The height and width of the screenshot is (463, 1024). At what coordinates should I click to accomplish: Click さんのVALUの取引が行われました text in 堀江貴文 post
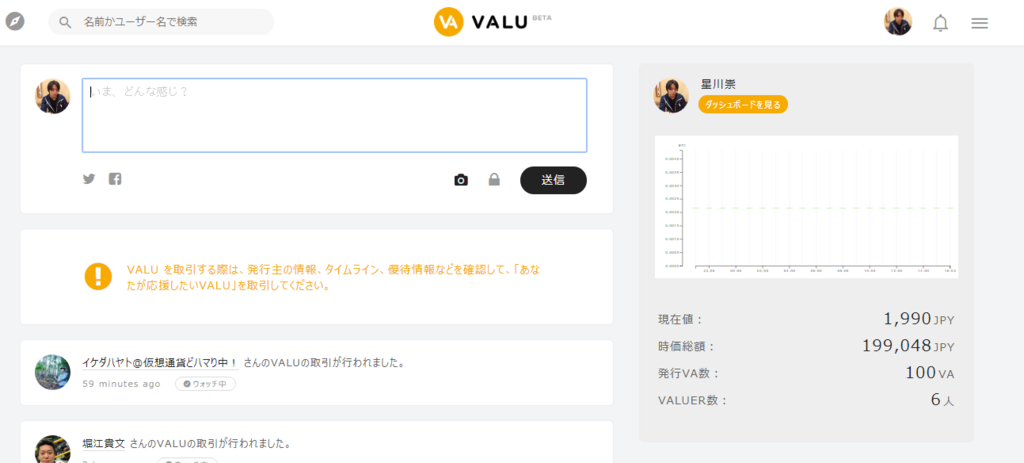coord(210,443)
